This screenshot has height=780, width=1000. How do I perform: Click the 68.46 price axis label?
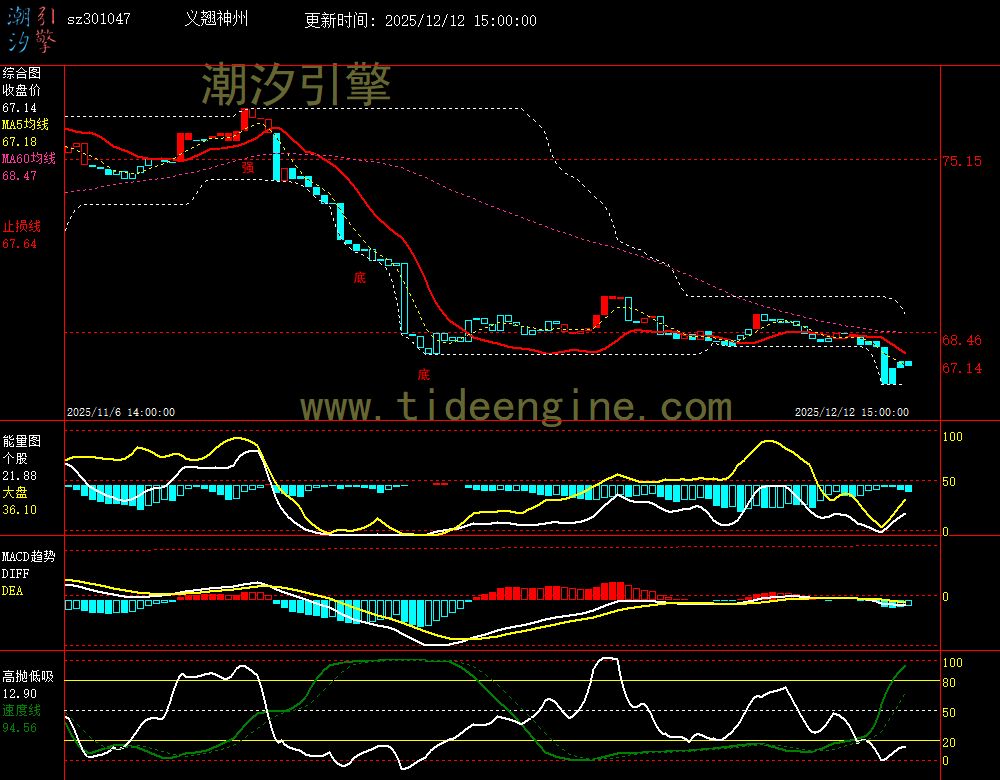coord(961,341)
